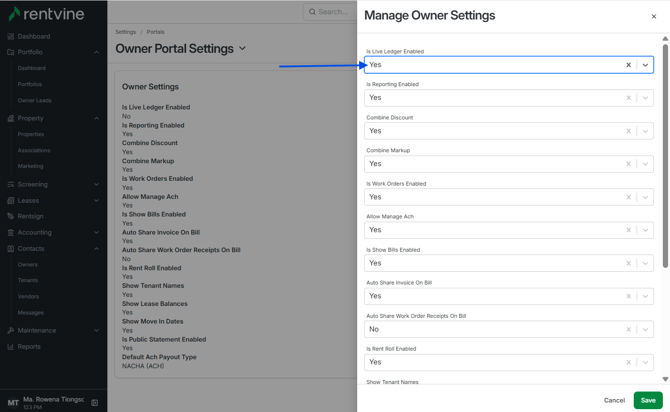Click the Save button

point(648,400)
